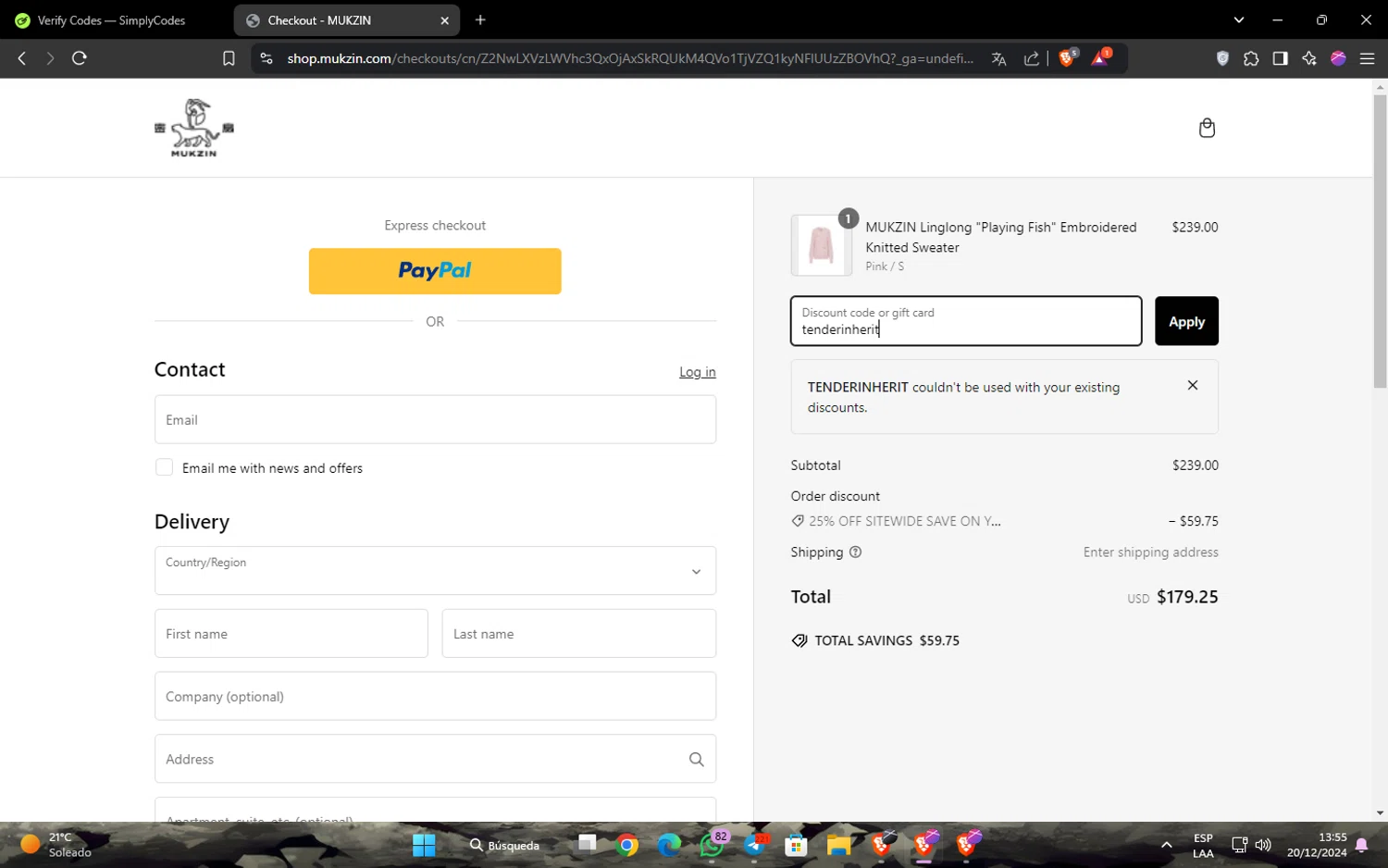This screenshot has height=868, width=1388.
Task: Open the purple profile avatar icon
Action: (x=1338, y=58)
